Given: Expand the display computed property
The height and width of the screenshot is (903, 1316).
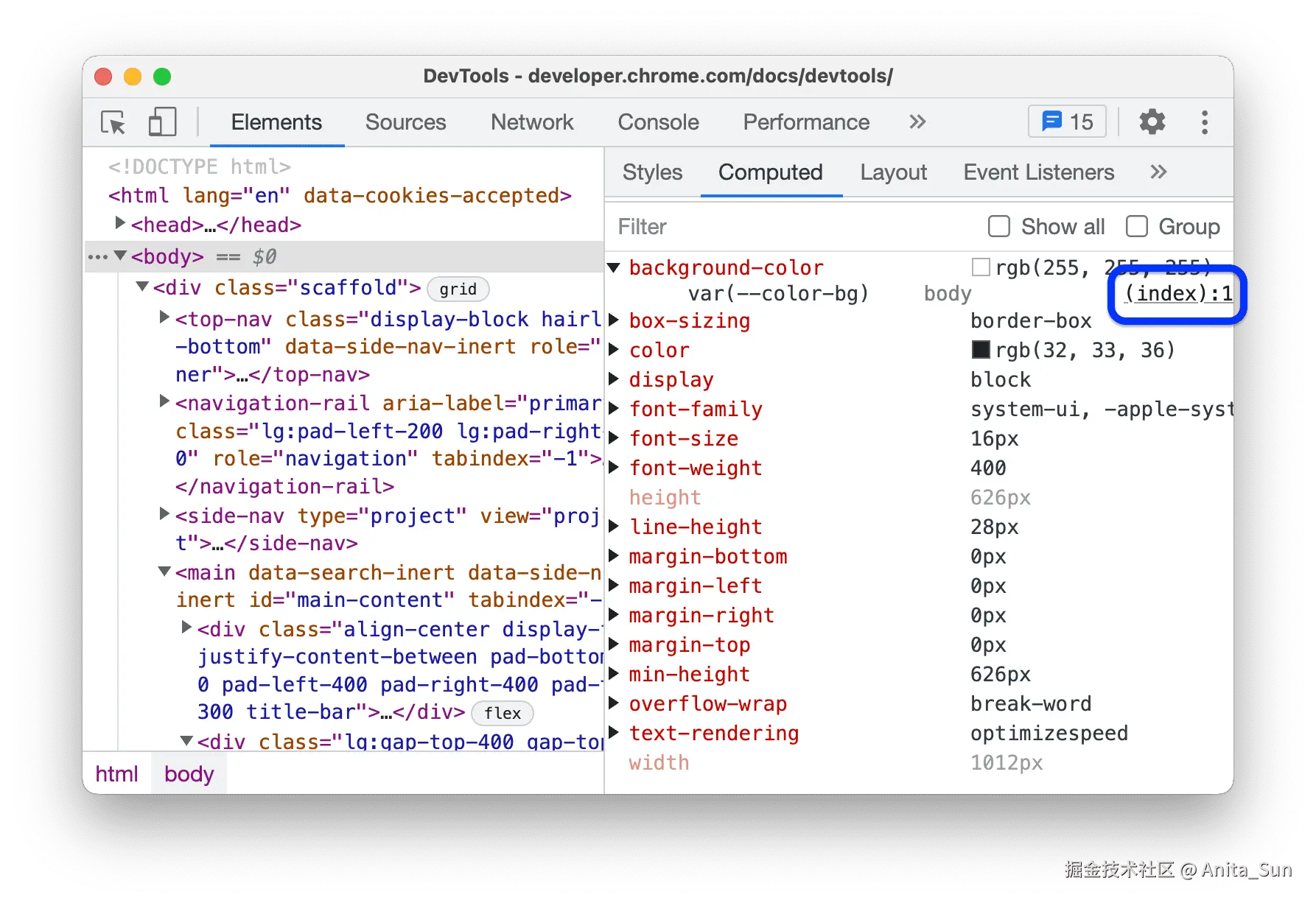Looking at the screenshot, I should click(613, 379).
